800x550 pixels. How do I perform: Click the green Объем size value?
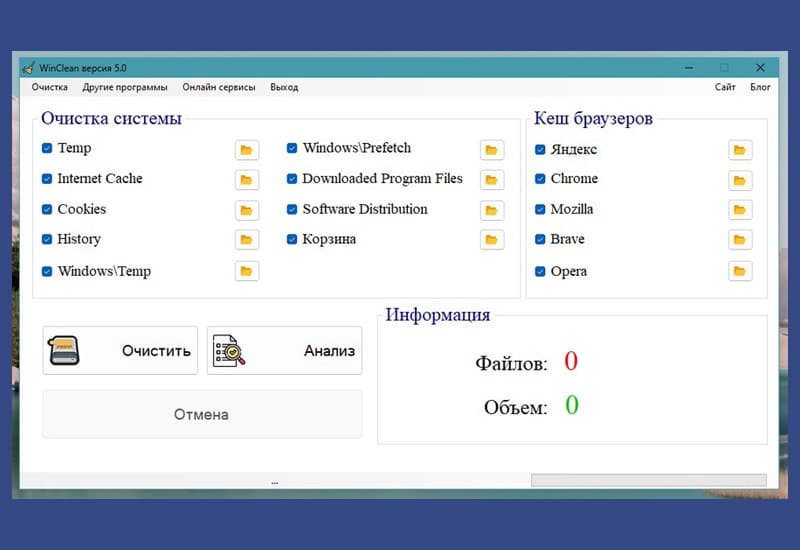(572, 405)
